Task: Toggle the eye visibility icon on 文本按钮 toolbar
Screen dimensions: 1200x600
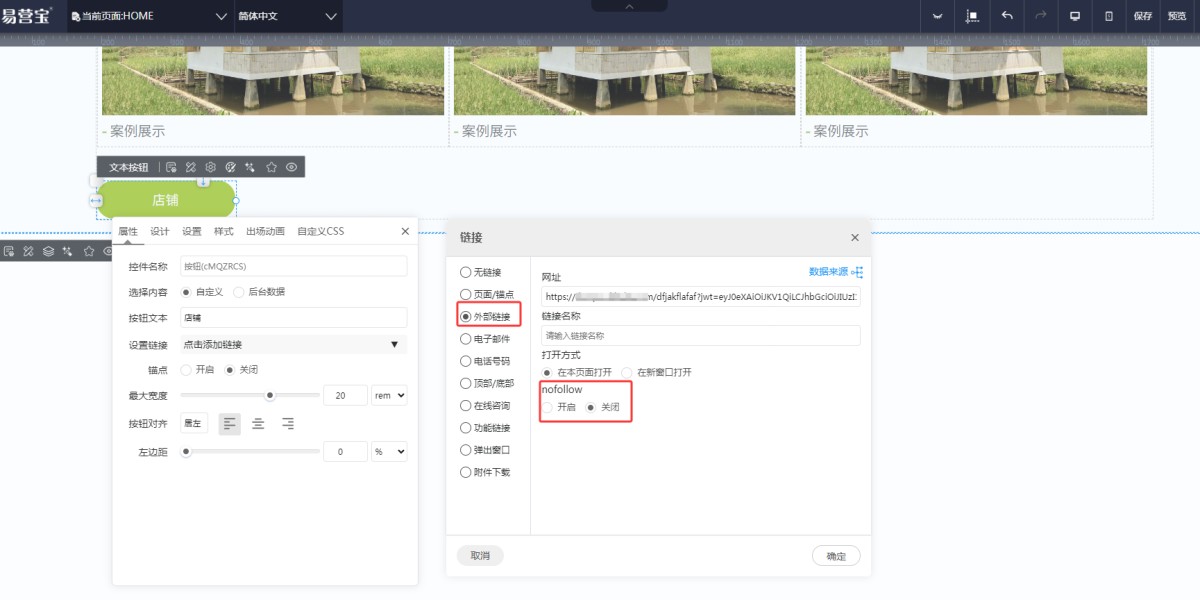Action: pos(291,167)
